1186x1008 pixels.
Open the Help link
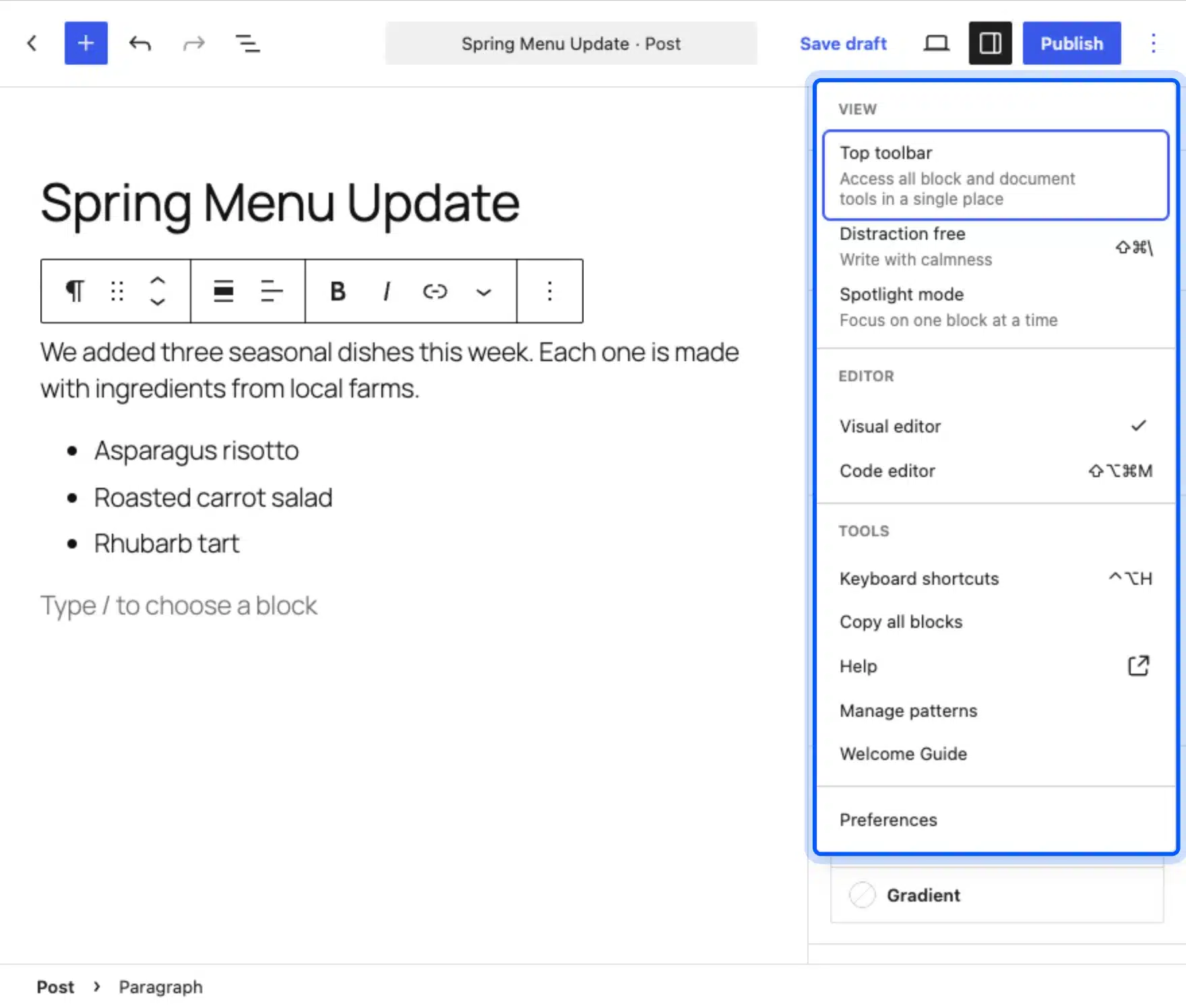995,666
